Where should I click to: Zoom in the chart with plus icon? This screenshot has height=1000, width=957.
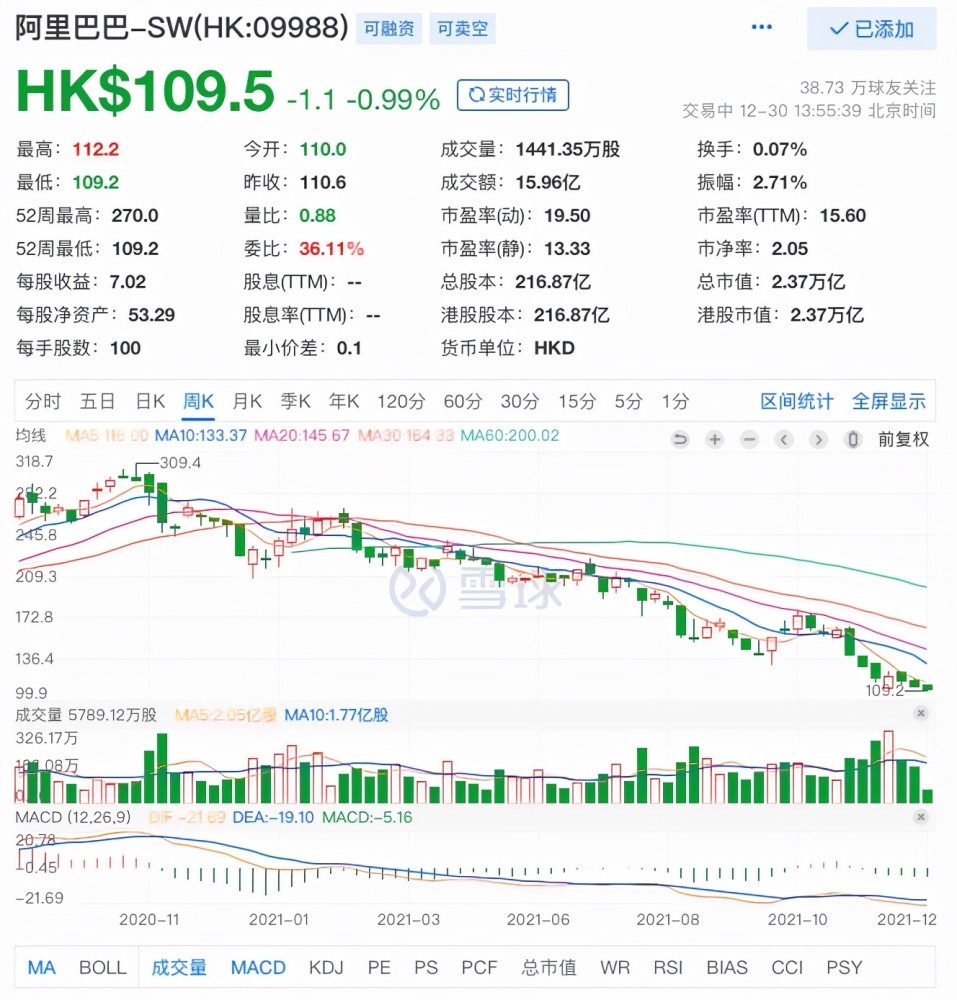[x=715, y=439]
